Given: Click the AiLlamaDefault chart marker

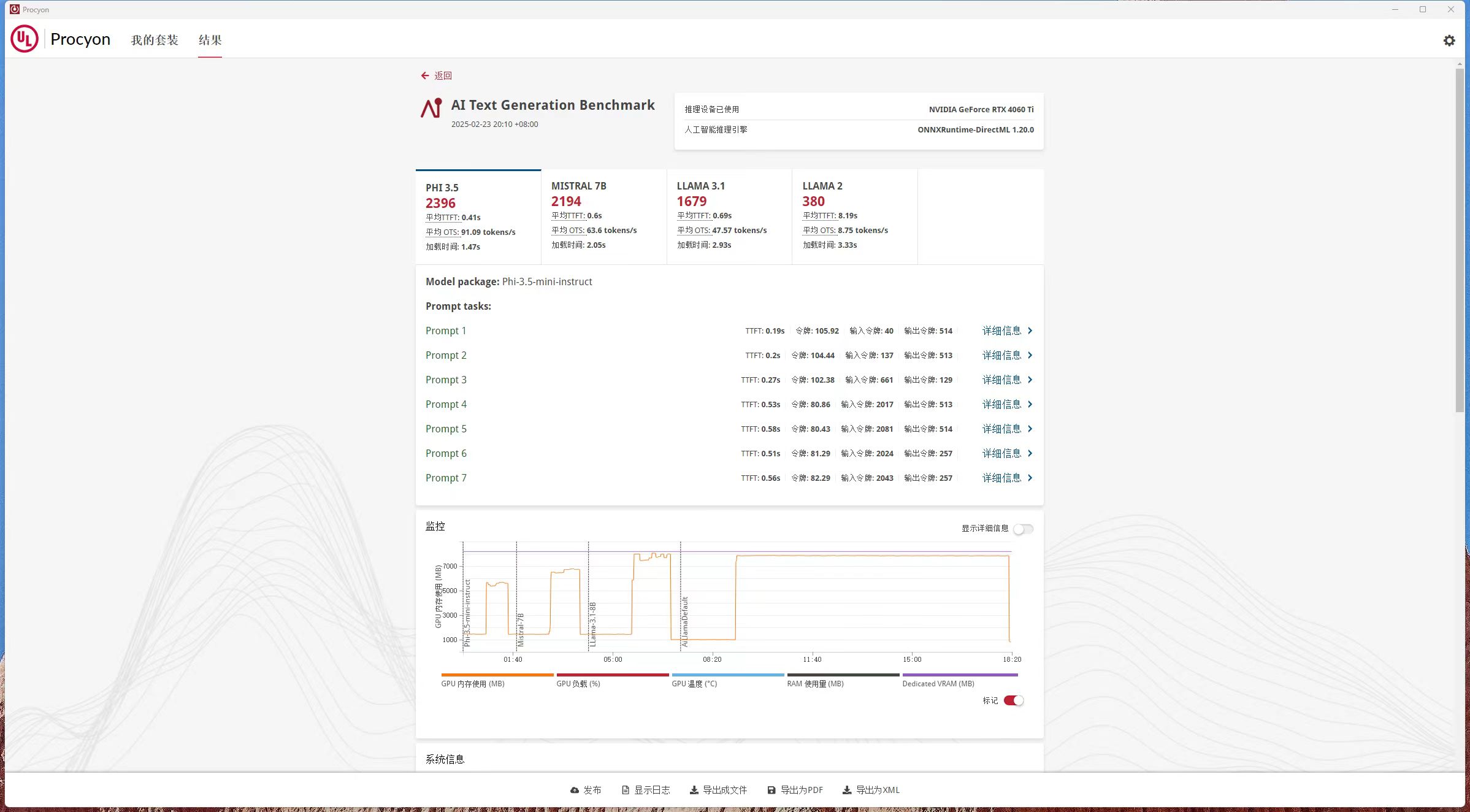Looking at the screenshot, I should (685, 622).
